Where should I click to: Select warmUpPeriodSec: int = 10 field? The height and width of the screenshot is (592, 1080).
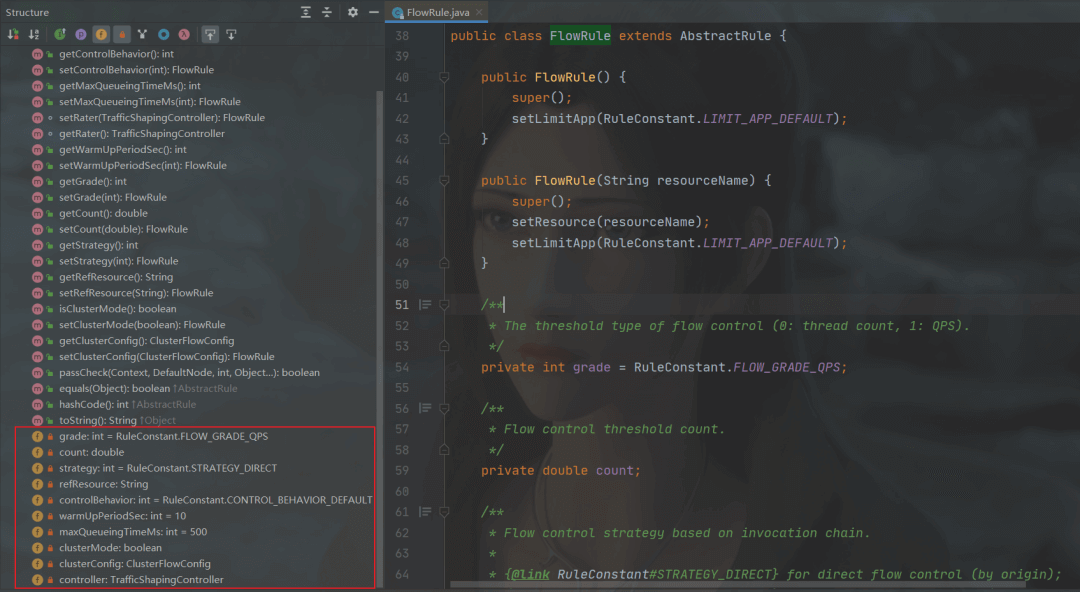(x=123, y=516)
